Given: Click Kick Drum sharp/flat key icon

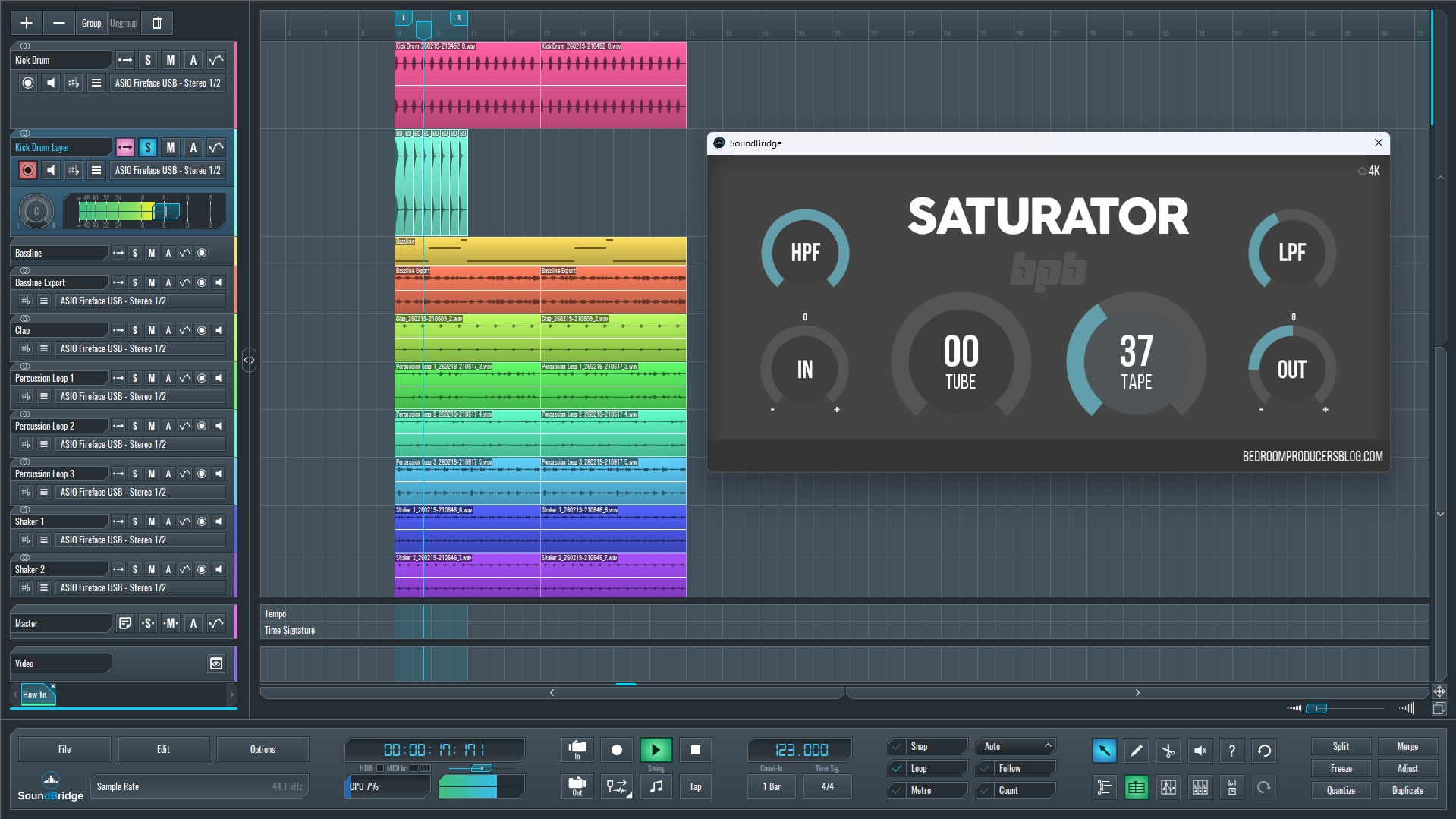Looking at the screenshot, I should pyautogui.click(x=74, y=83).
